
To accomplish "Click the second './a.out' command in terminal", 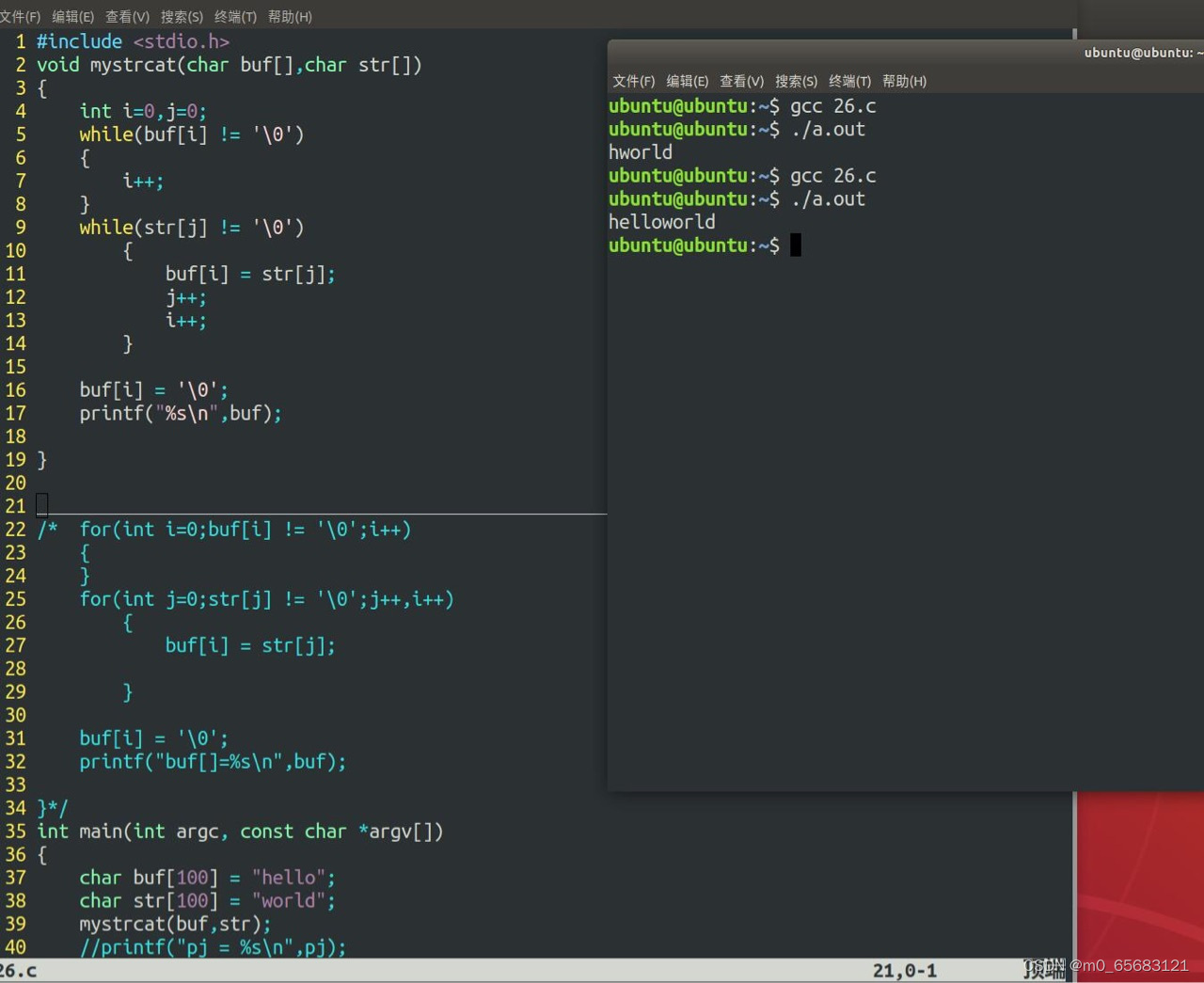I will 828,199.
